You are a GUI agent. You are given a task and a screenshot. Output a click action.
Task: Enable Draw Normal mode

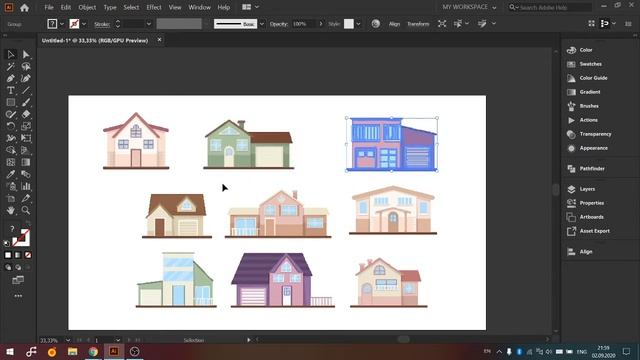click(8, 267)
